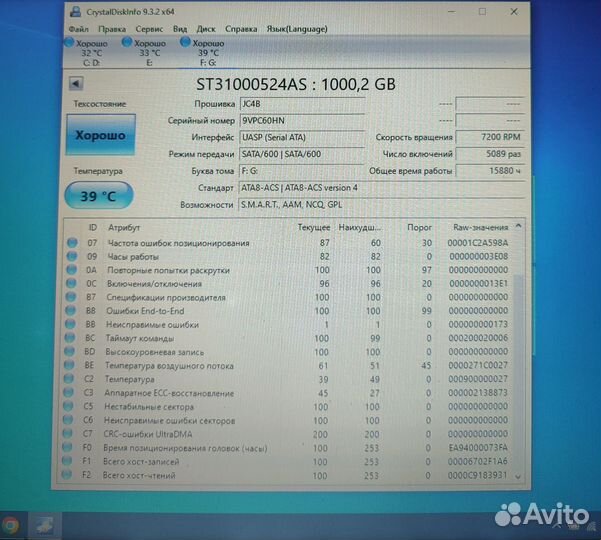Click the serial number field 9VPC60HN

tap(302, 121)
